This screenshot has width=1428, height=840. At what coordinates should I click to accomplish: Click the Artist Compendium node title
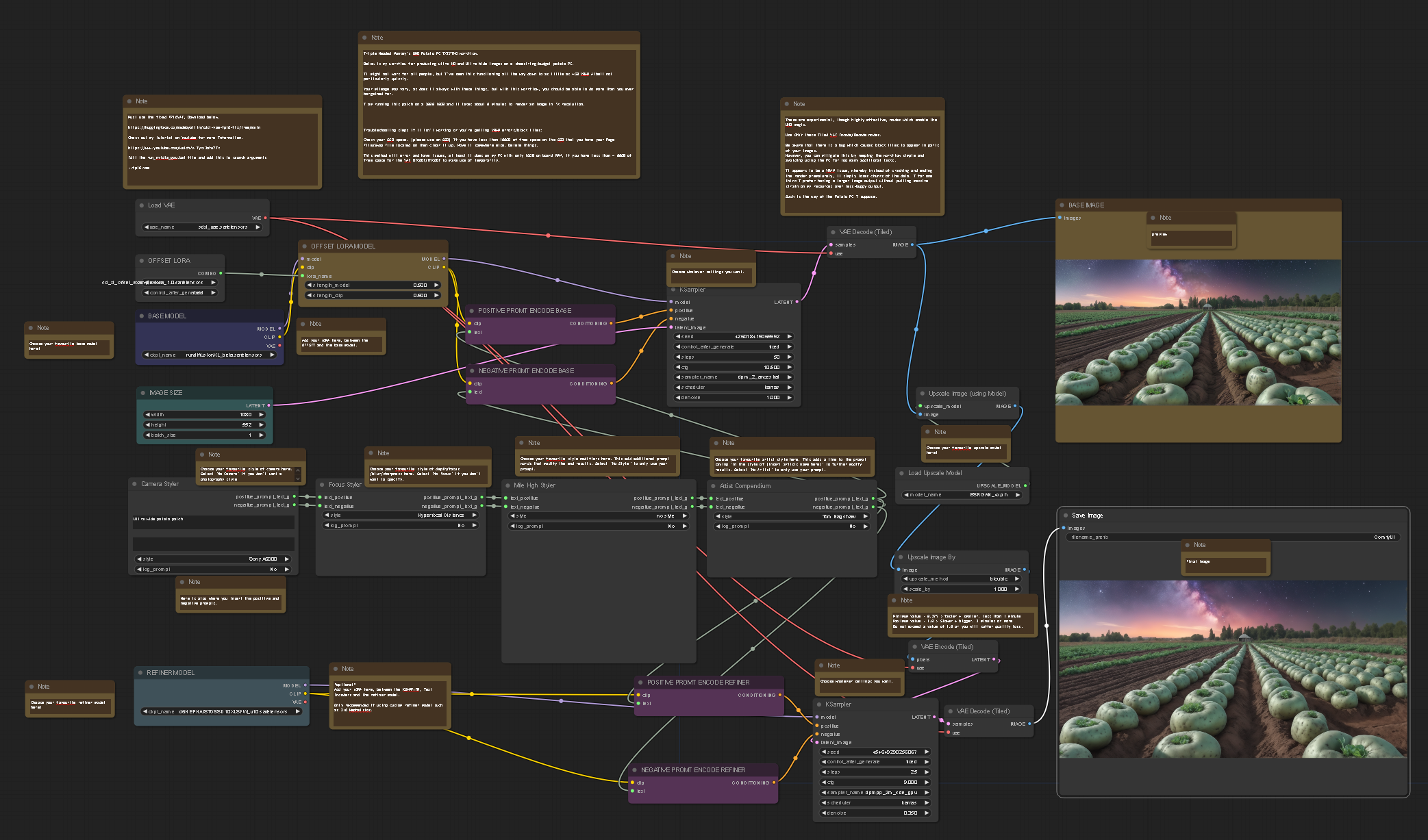point(745,486)
